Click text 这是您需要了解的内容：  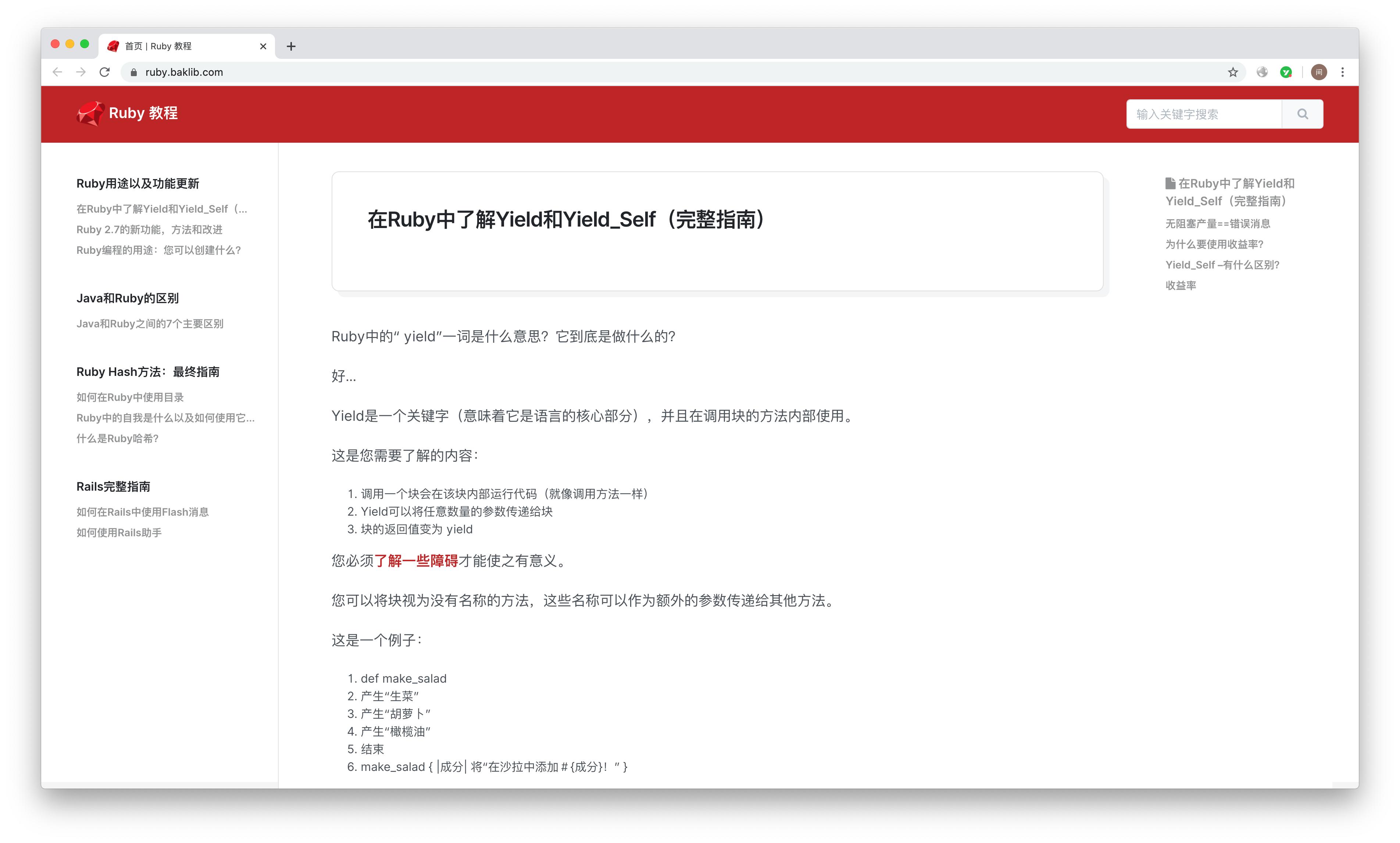pos(405,456)
